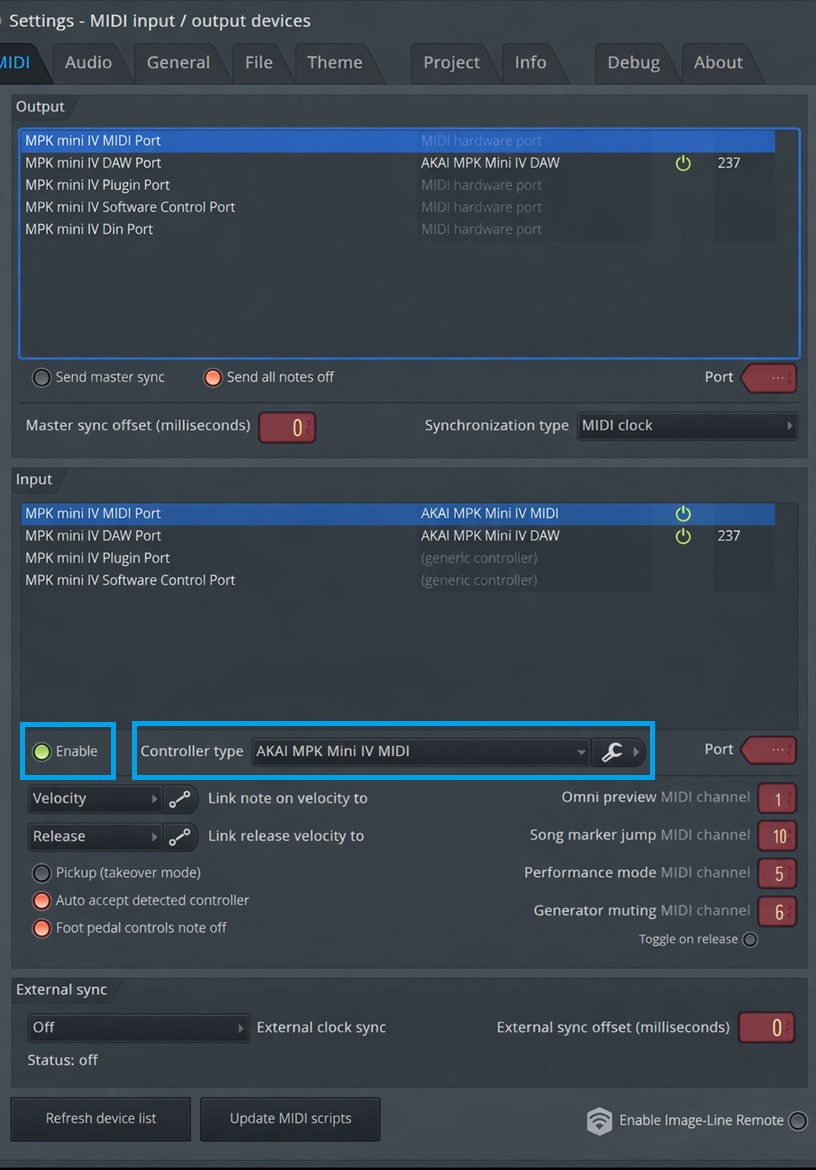Toggle power icon on Input MPK DAW Port
This screenshot has height=1170, width=816.
tap(683, 536)
